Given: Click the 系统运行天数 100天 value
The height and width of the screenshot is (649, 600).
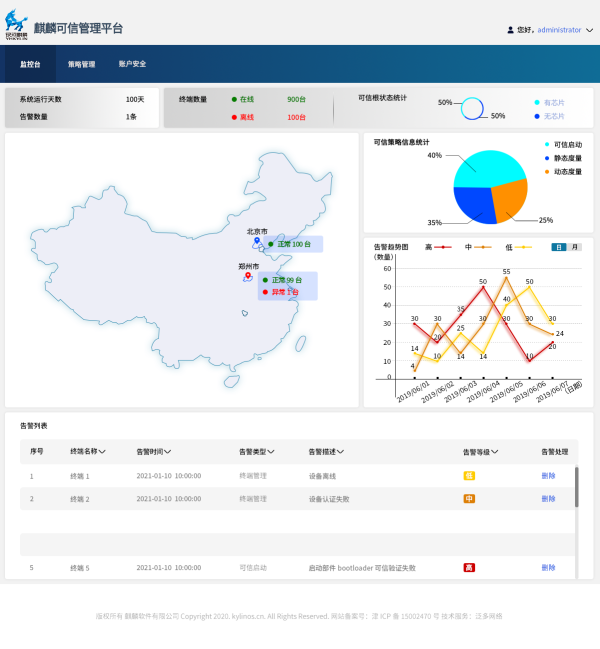Looking at the screenshot, I should (135, 99).
